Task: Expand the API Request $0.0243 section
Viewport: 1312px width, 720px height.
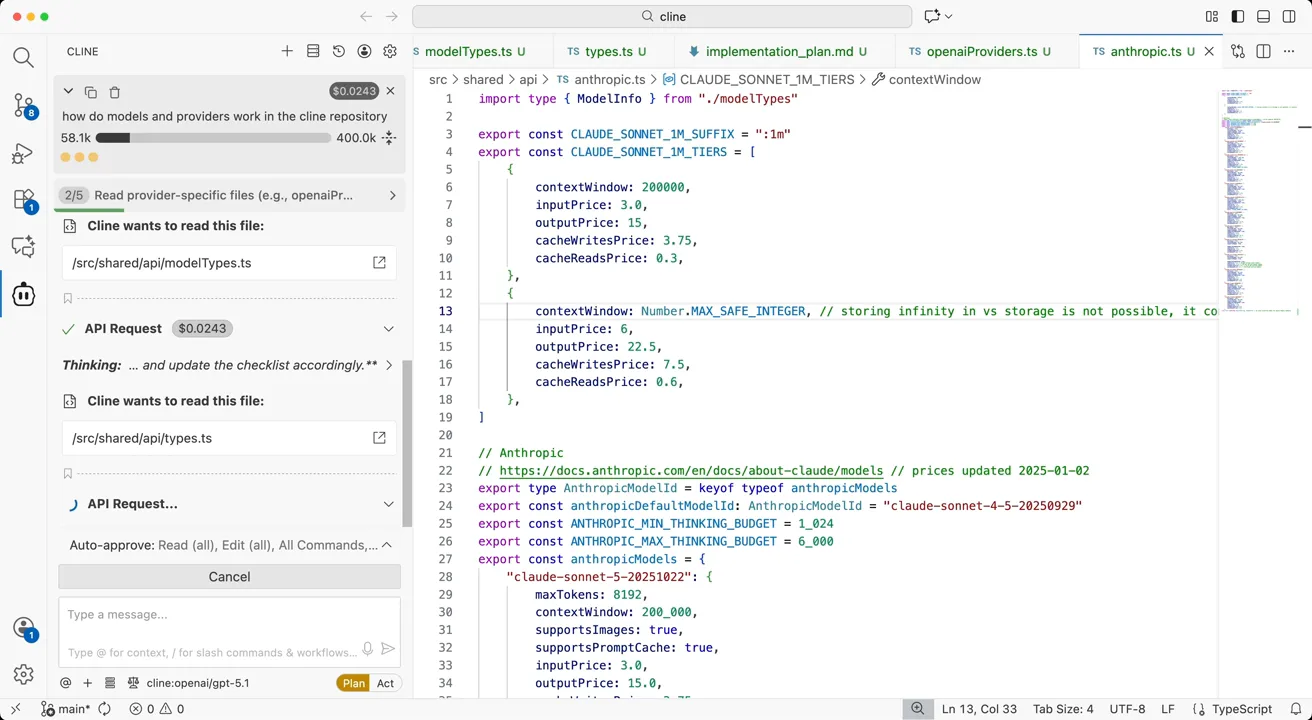Action: pos(388,329)
